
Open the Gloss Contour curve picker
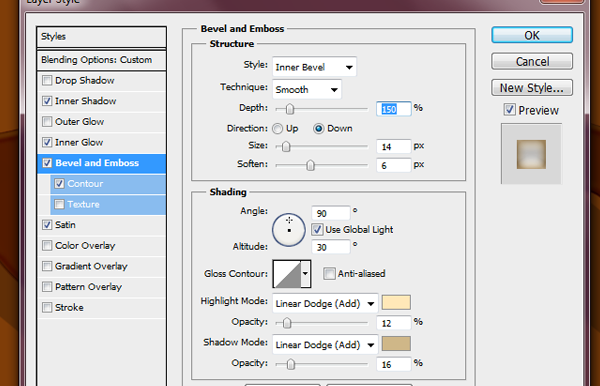[287, 274]
